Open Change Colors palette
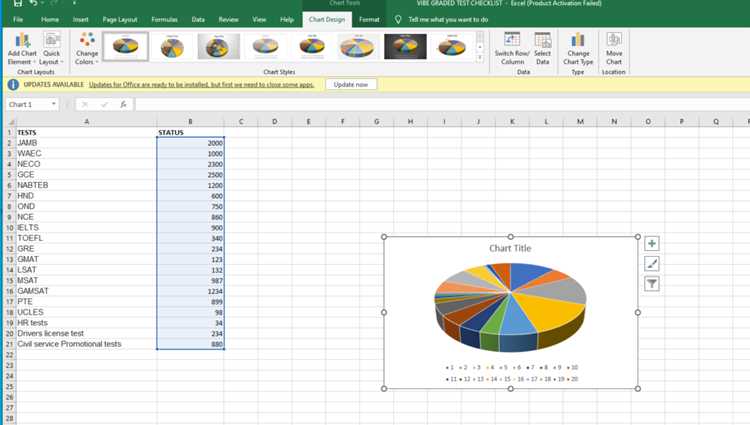Screen dimensions: 750x425 pos(87,49)
